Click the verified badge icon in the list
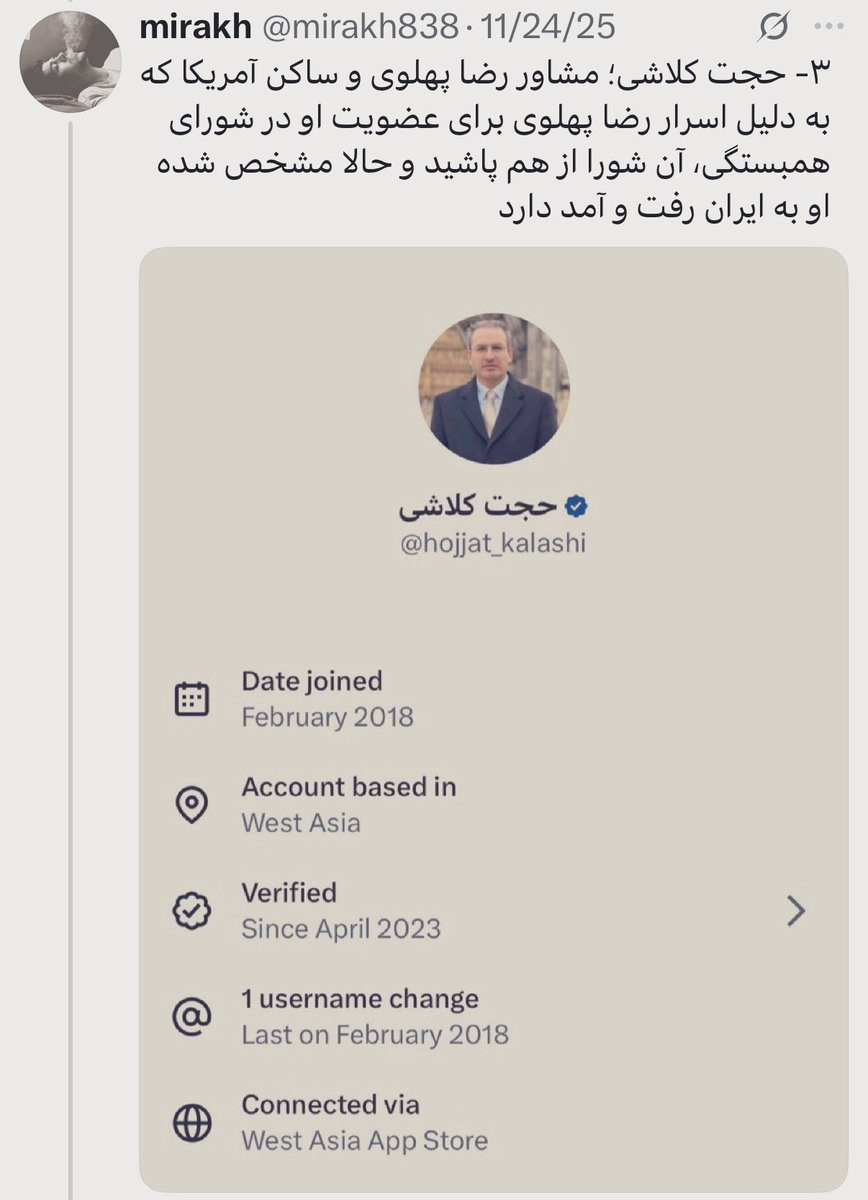868x1200 pixels. (x=191, y=910)
